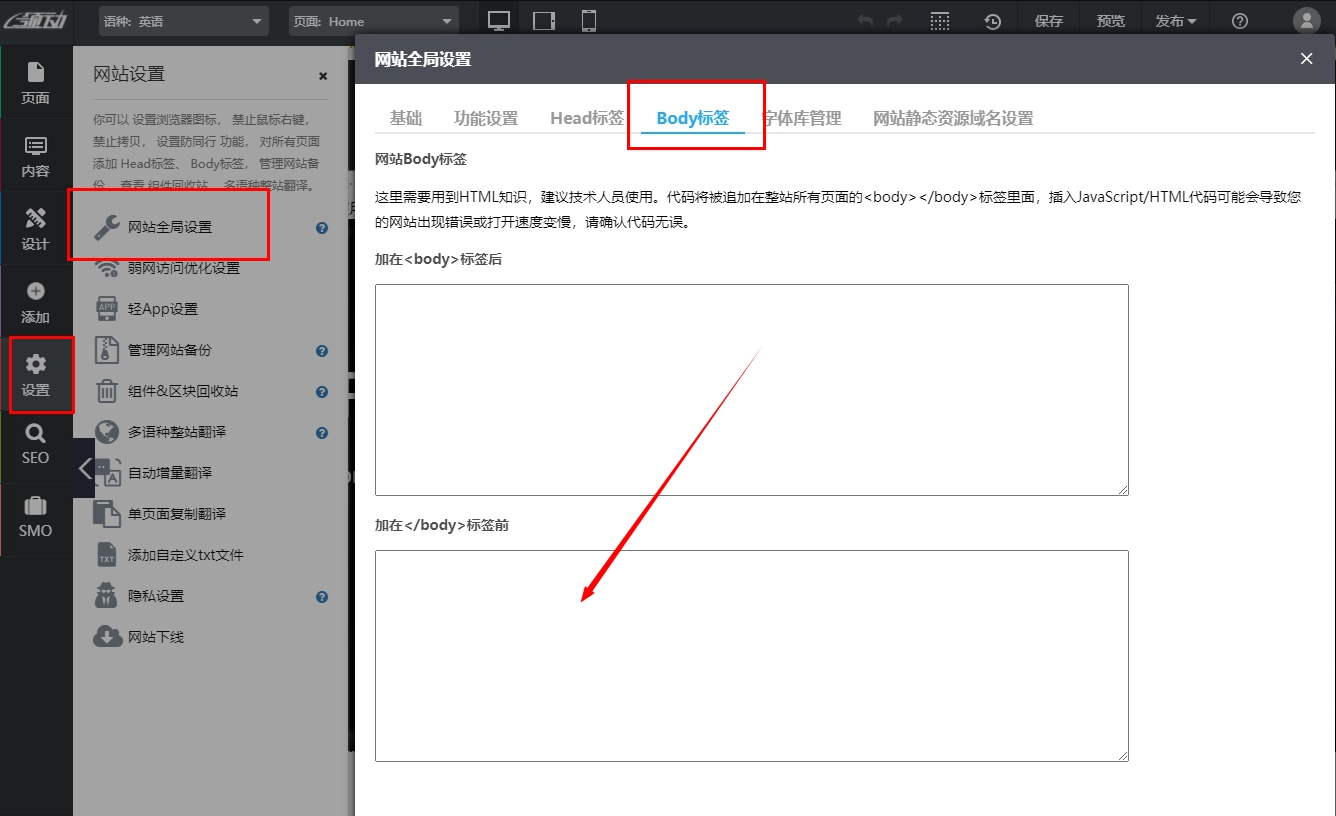Viewport: 1336px width, 816px height.
Task: Open the user account avatar
Action: pyautogui.click(x=1306, y=21)
